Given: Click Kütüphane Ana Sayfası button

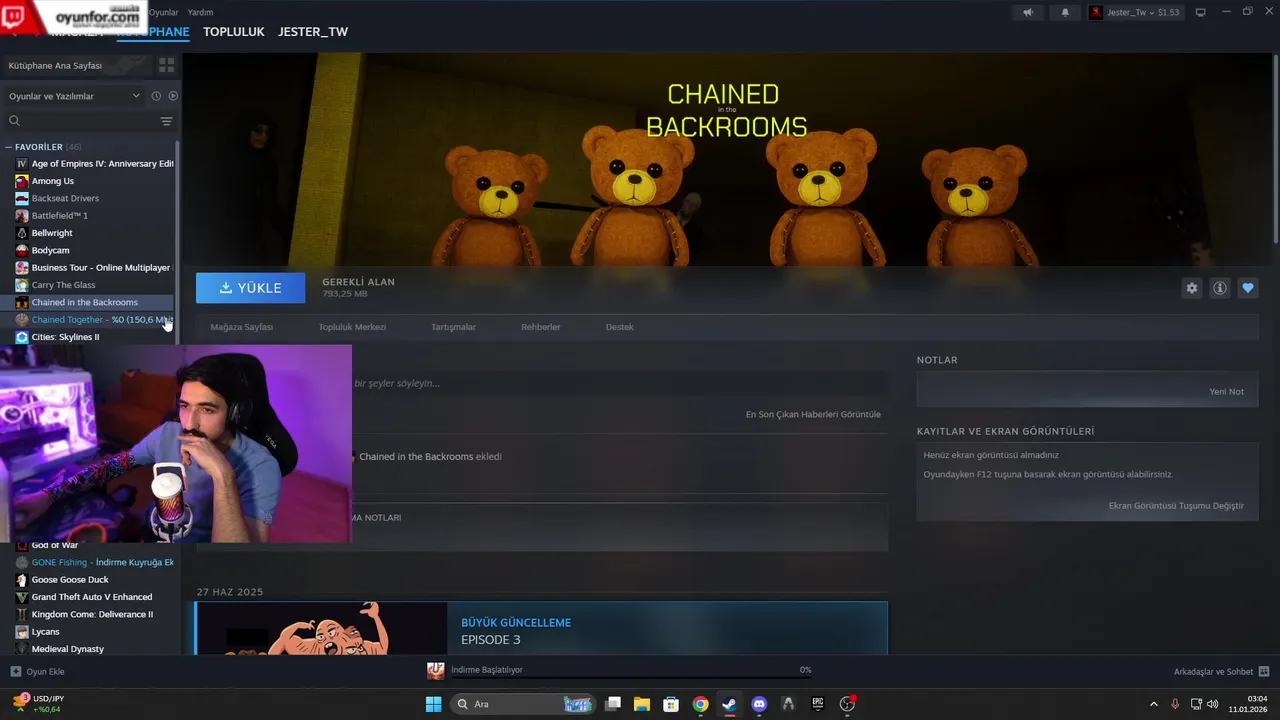Looking at the screenshot, I should [77, 65].
